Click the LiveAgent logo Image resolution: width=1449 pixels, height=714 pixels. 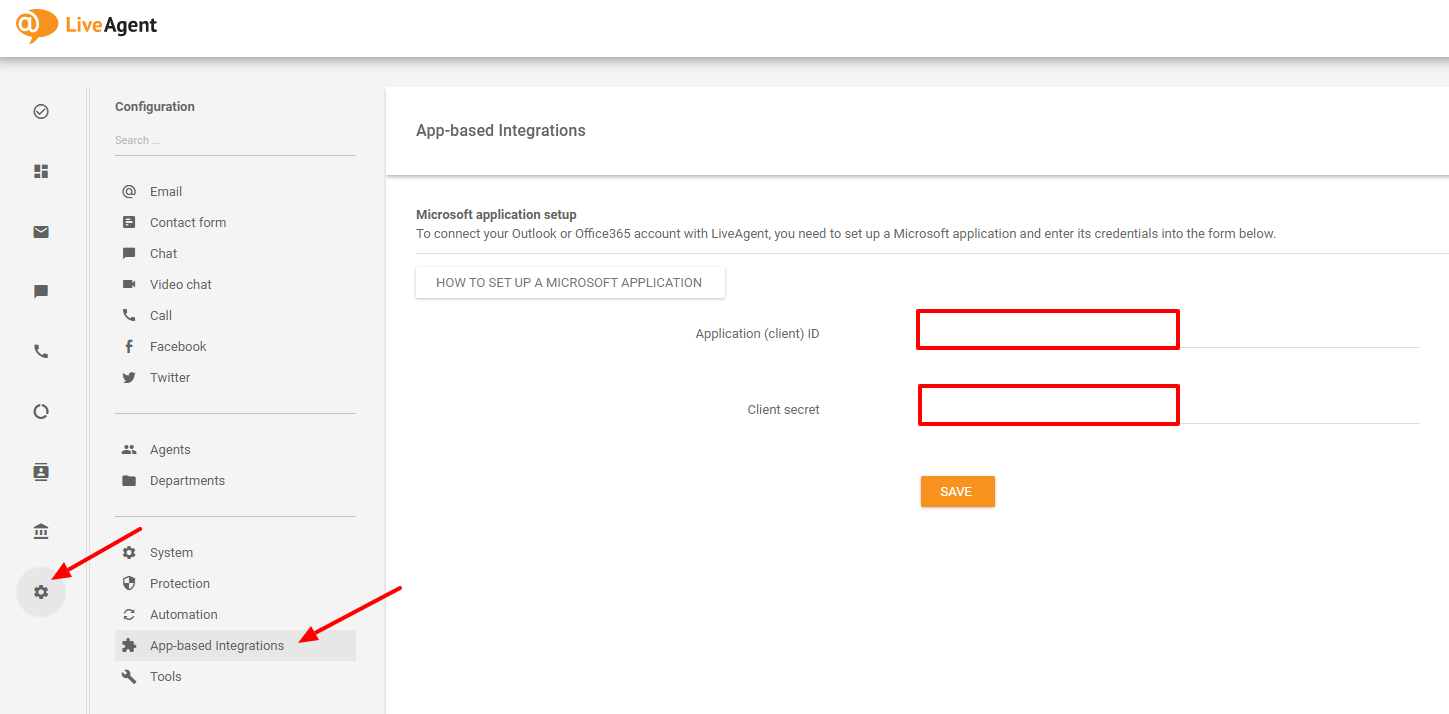coord(86,26)
